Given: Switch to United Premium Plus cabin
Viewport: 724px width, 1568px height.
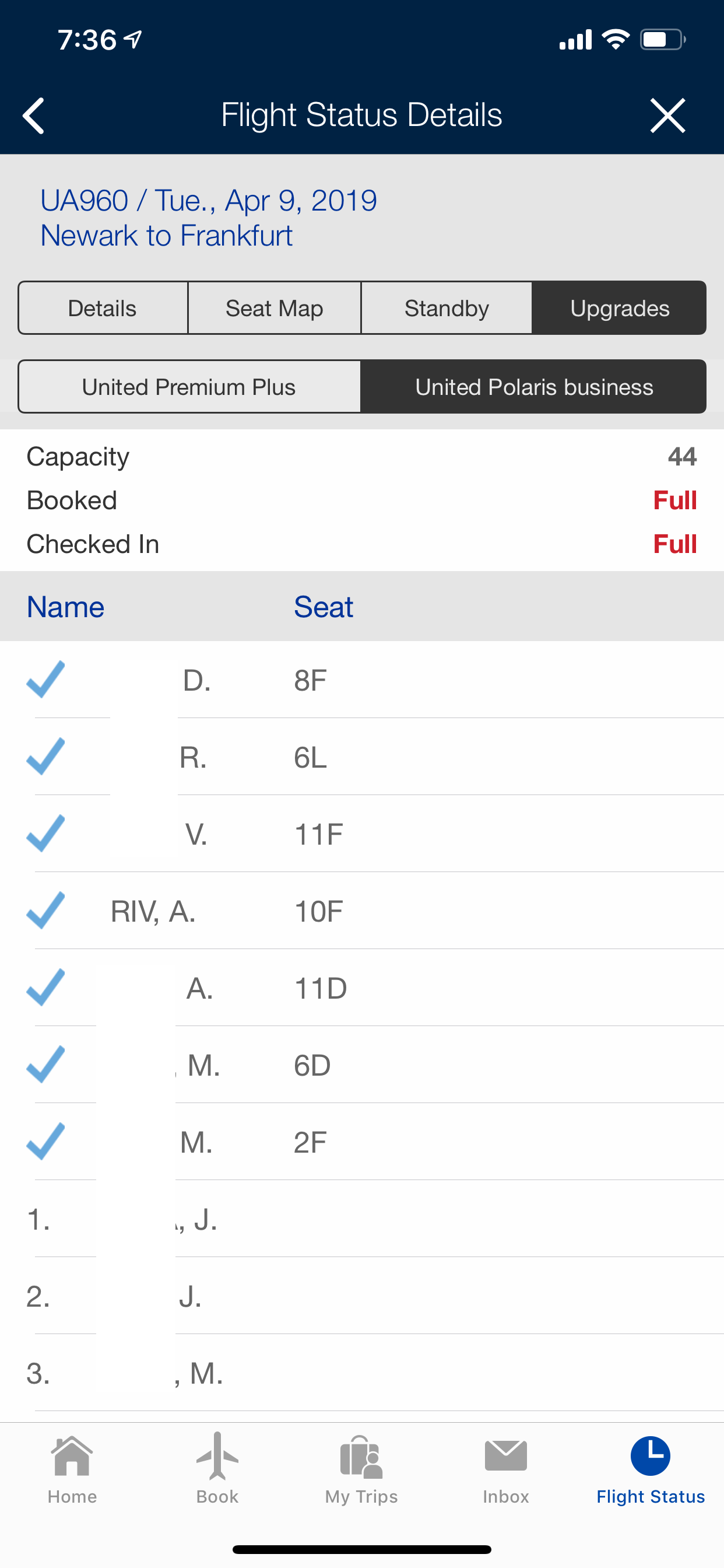Looking at the screenshot, I should [189, 387].
